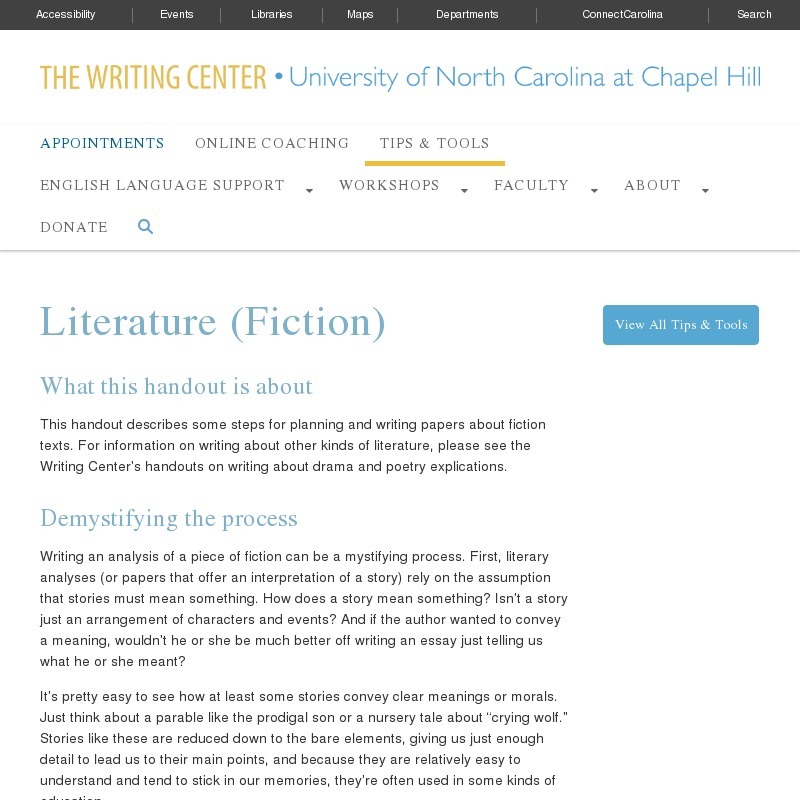
Task: Open Maps from the utility navigation
Action: pyautogui.click(x=359, y=14)
